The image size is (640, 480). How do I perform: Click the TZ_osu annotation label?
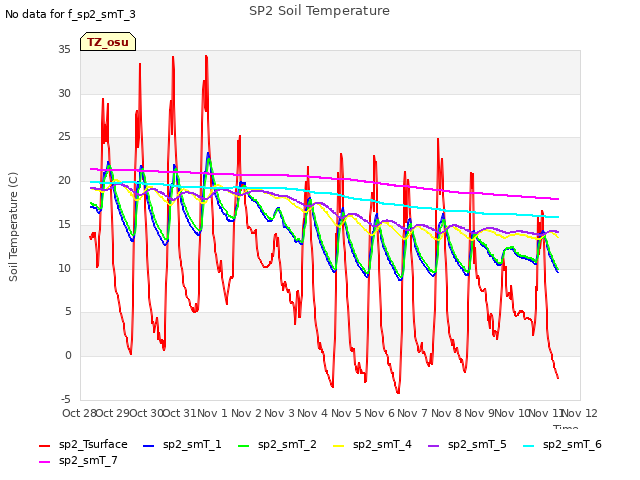coord(108,42)
